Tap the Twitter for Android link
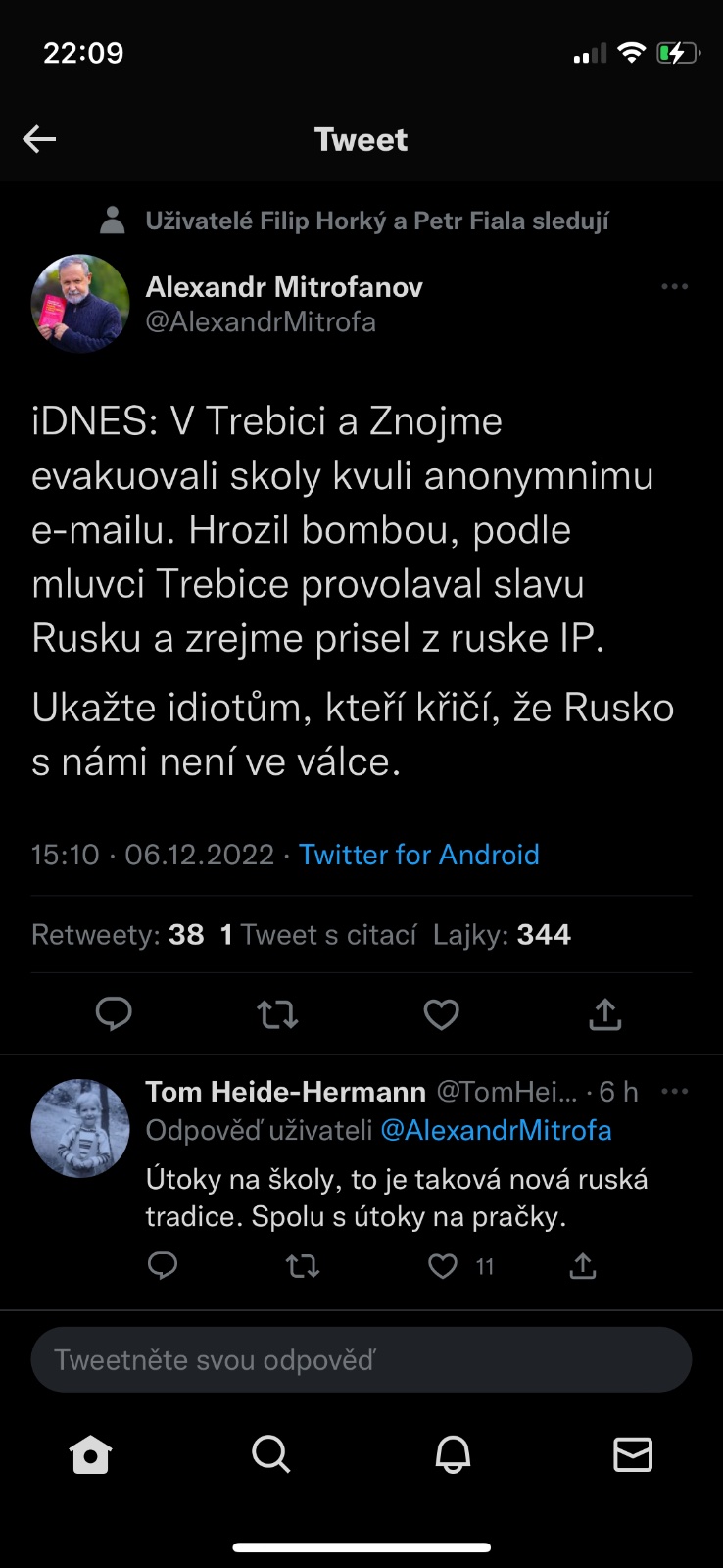 click(x=418, y=855)
